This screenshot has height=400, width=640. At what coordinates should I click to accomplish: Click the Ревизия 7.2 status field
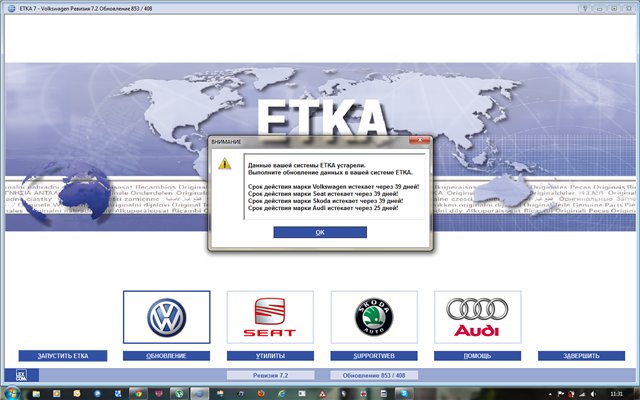tap(271, 375)
